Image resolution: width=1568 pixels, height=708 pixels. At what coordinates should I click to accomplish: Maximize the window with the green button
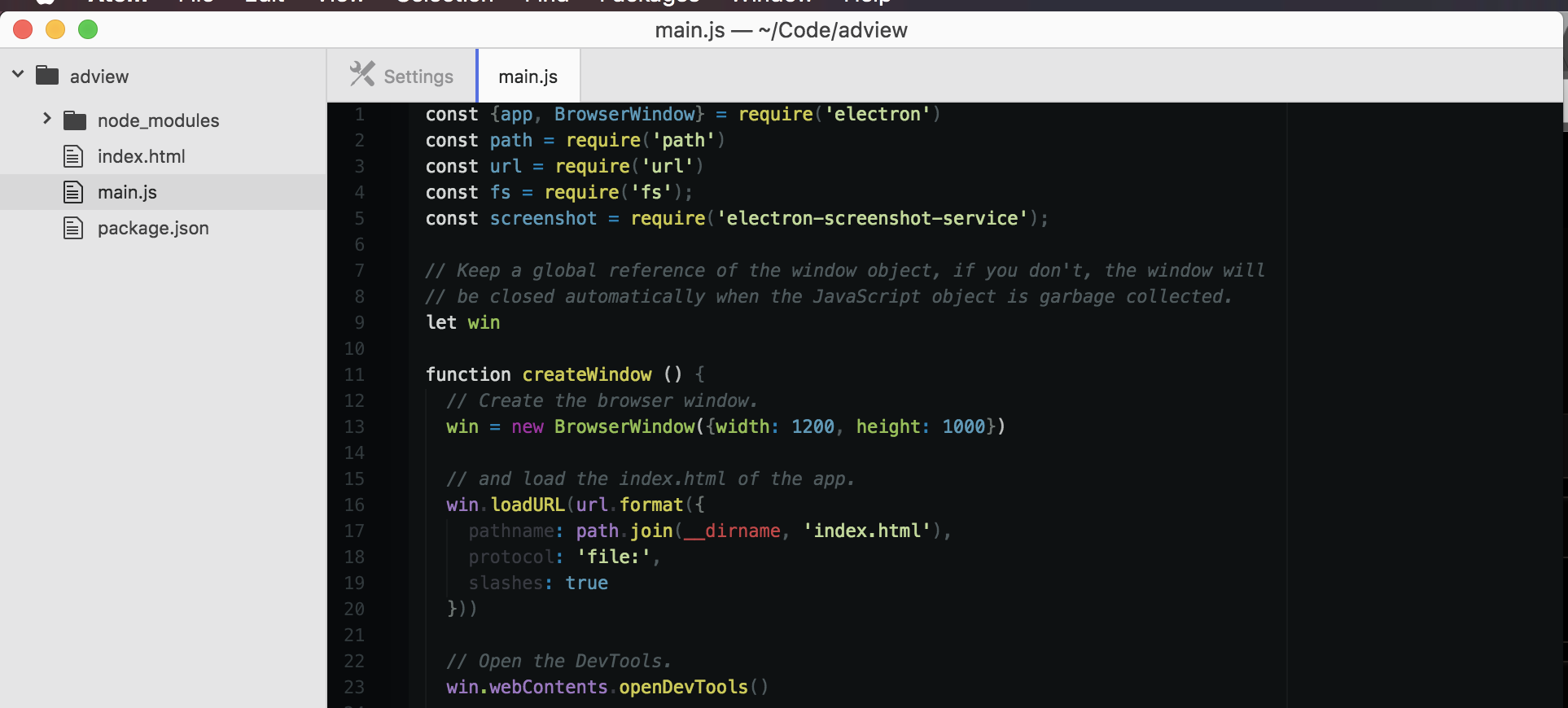tap(88, 30)
